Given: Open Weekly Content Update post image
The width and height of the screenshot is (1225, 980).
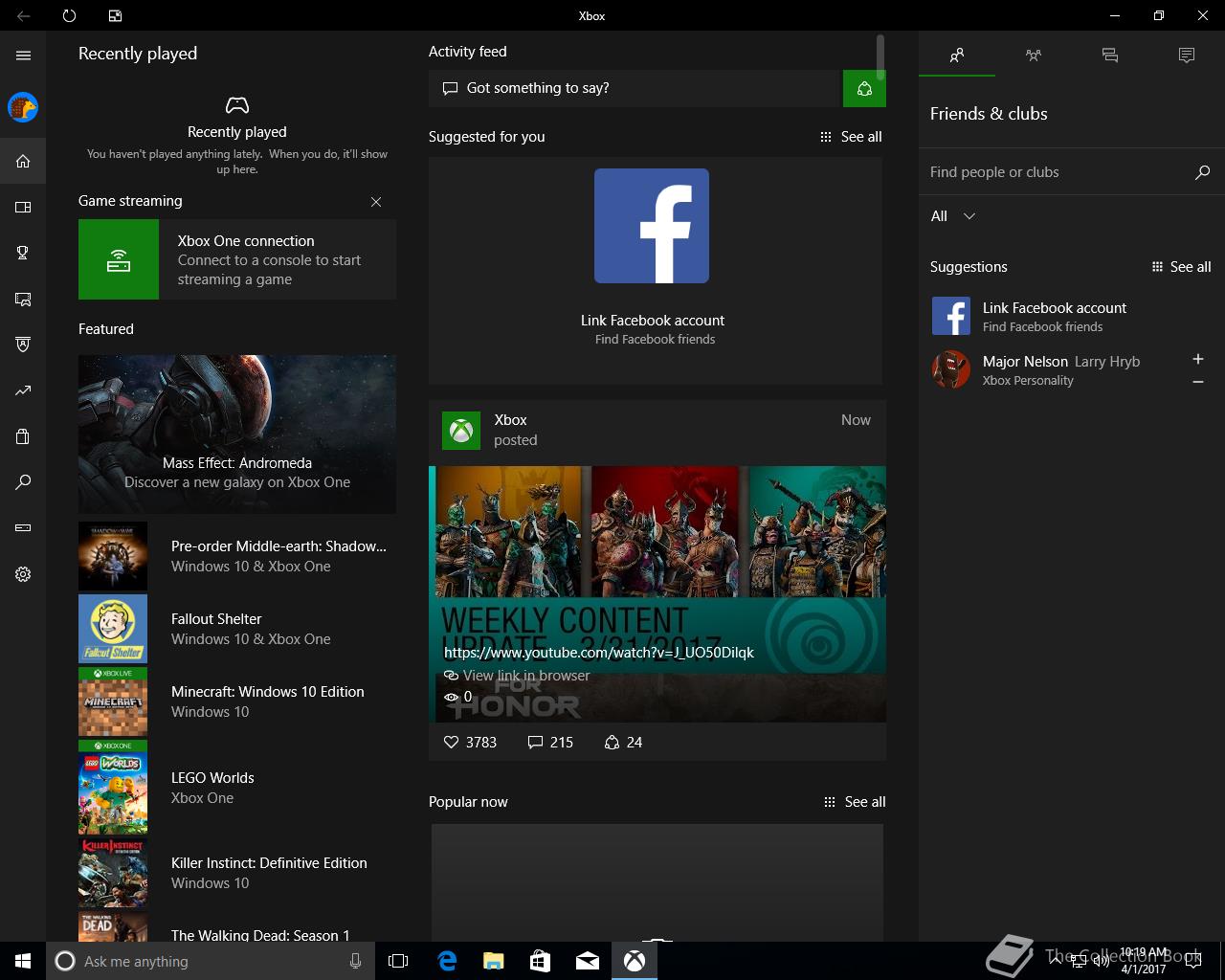Looking at the screenshot, I should (657, 594).
